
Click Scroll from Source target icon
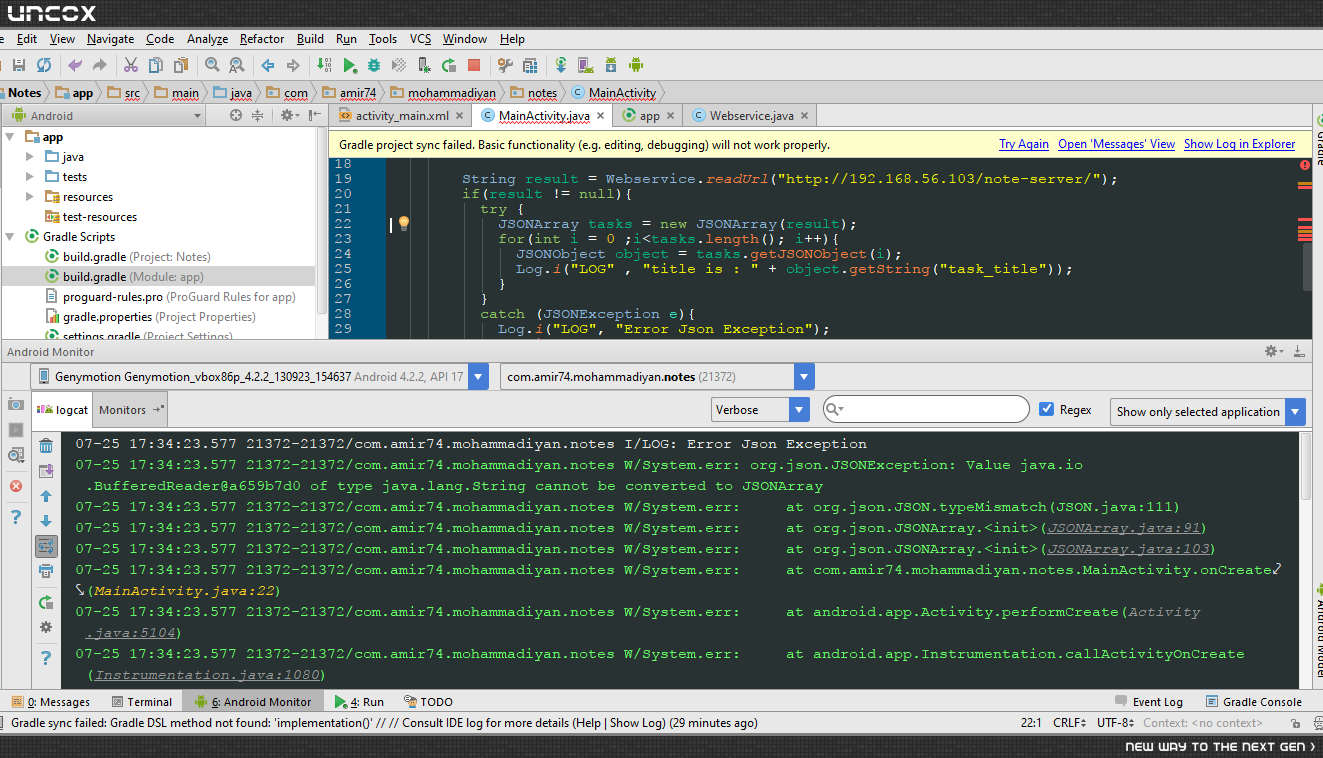pos(236,116)
